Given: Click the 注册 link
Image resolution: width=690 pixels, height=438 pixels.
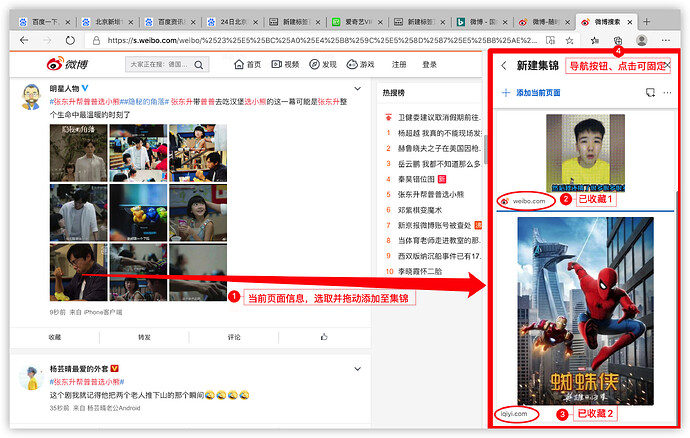Looking at the screenshot, I should coord(399,65).
